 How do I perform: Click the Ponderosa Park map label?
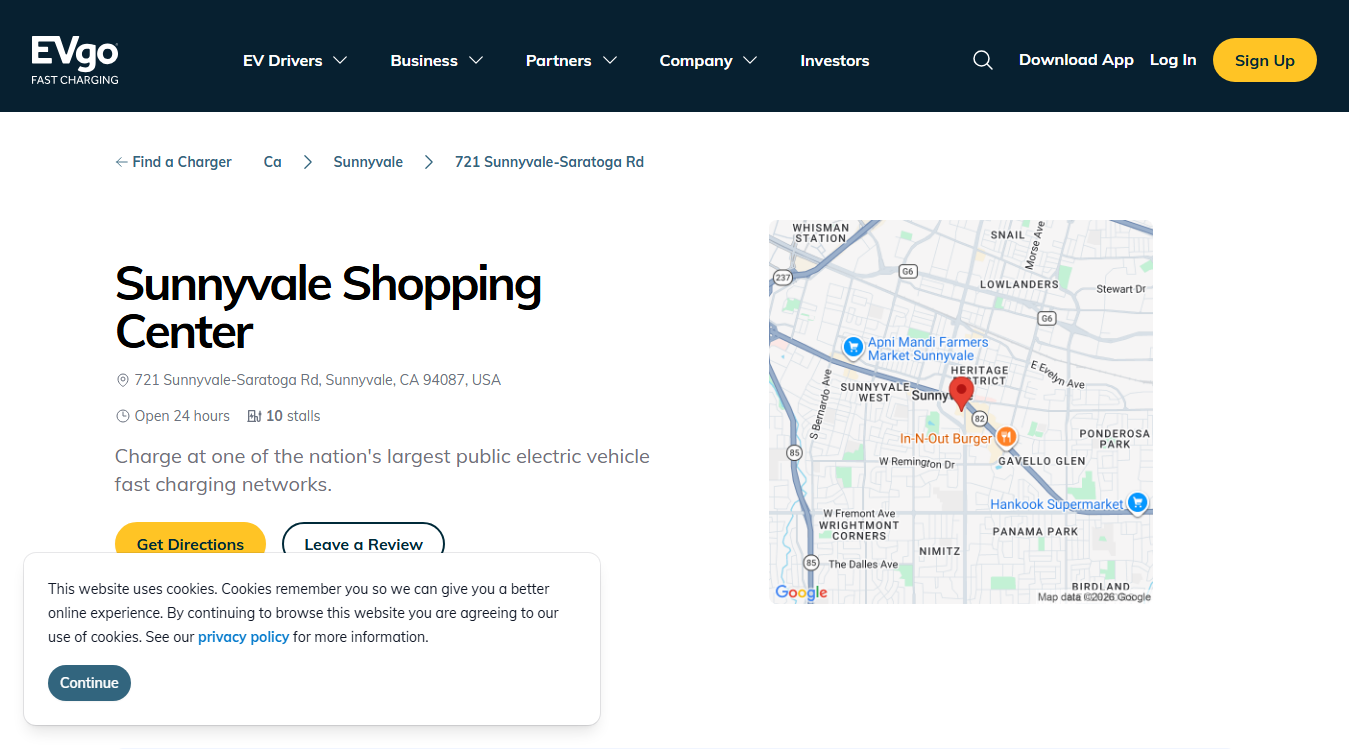click(x=1115, y=438)
